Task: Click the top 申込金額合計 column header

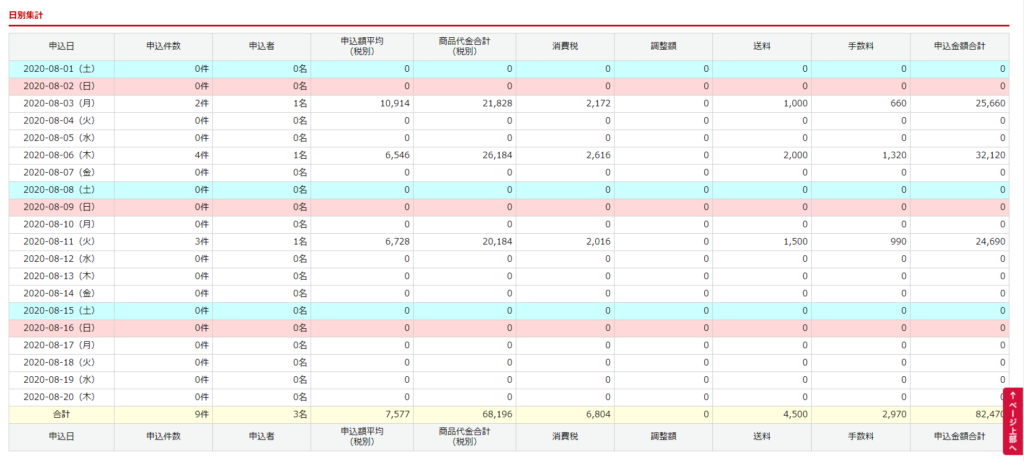Action: pos(959,47)
